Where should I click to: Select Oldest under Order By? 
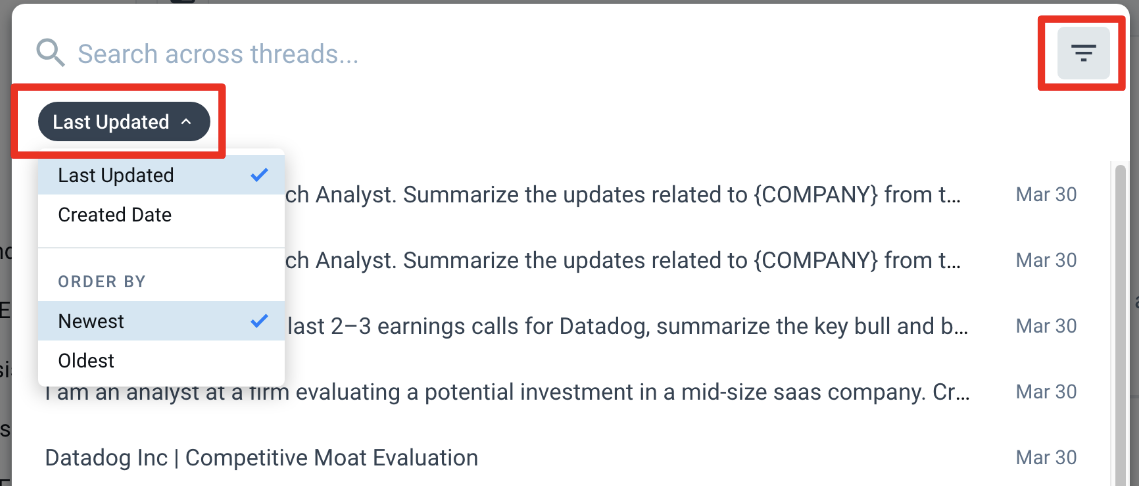point(87,361)
